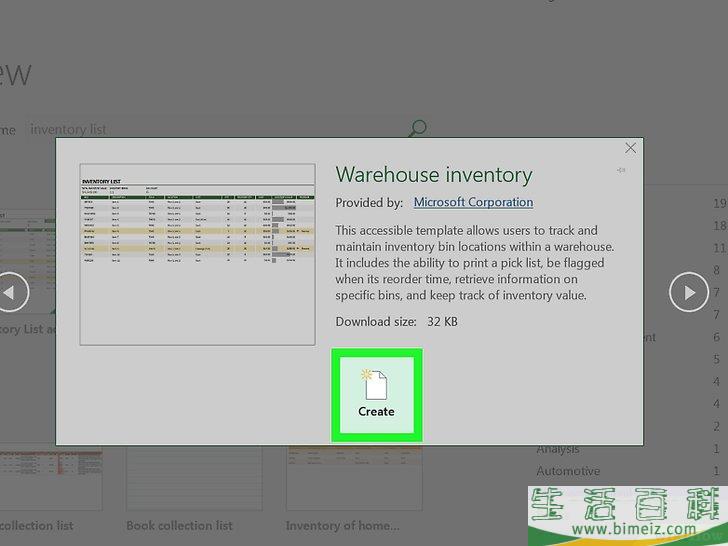Click the Create button
Image resolution: width=728 pixels, height=546 pixels.
[x=377, y=395]
